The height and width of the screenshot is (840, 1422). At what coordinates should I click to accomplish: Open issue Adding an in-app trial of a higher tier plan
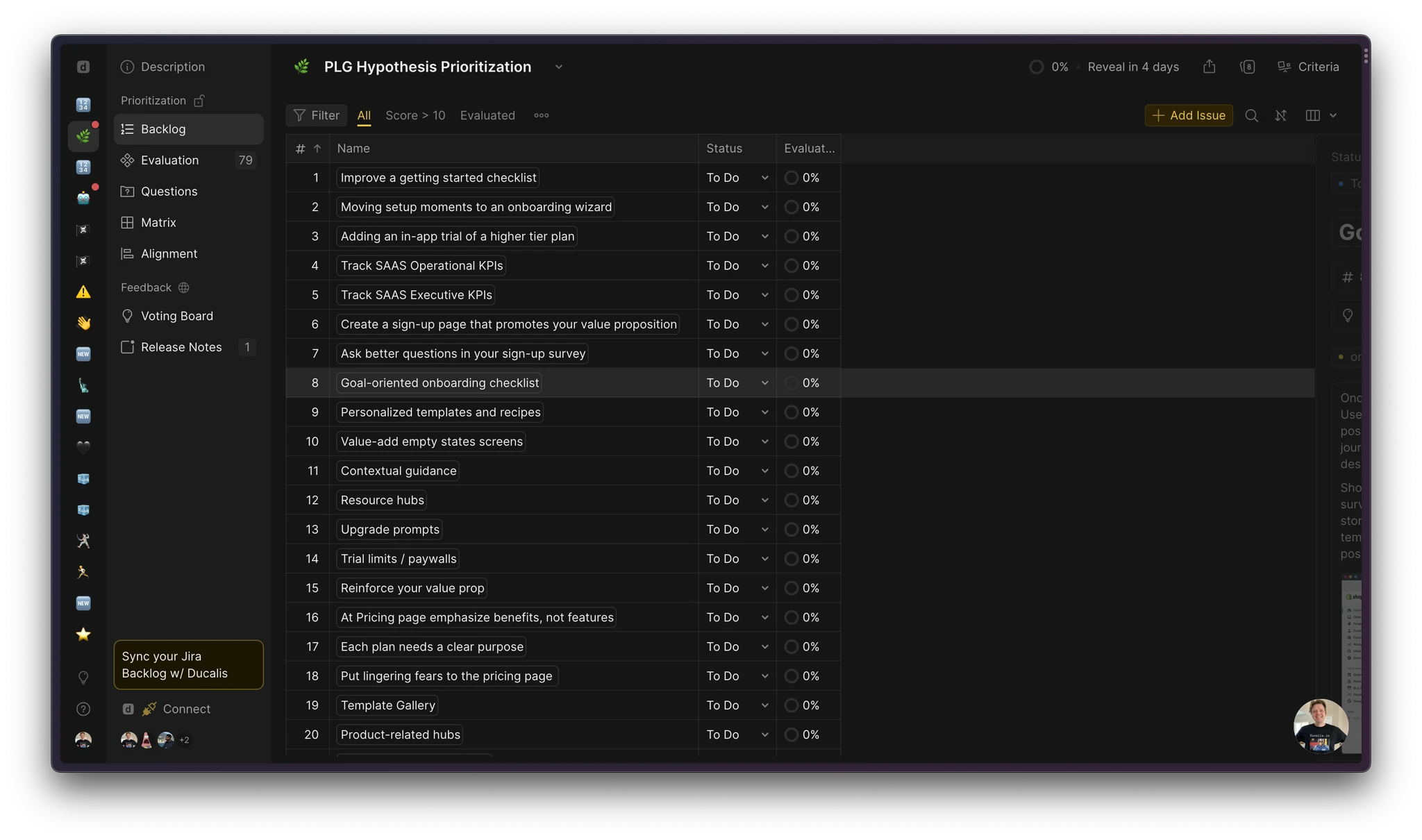(458, 237)
